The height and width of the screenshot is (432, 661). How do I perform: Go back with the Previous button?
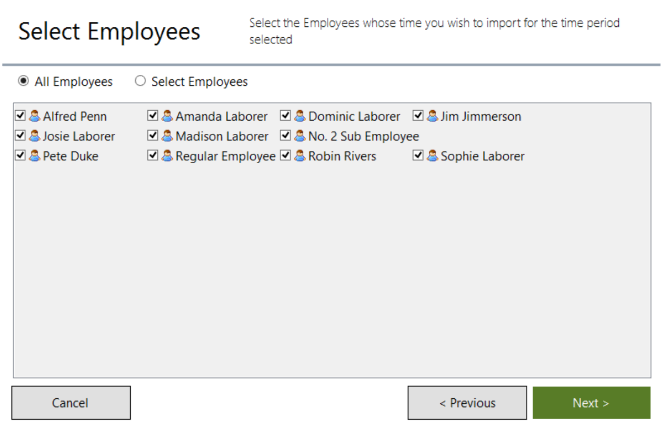(467, 403)
